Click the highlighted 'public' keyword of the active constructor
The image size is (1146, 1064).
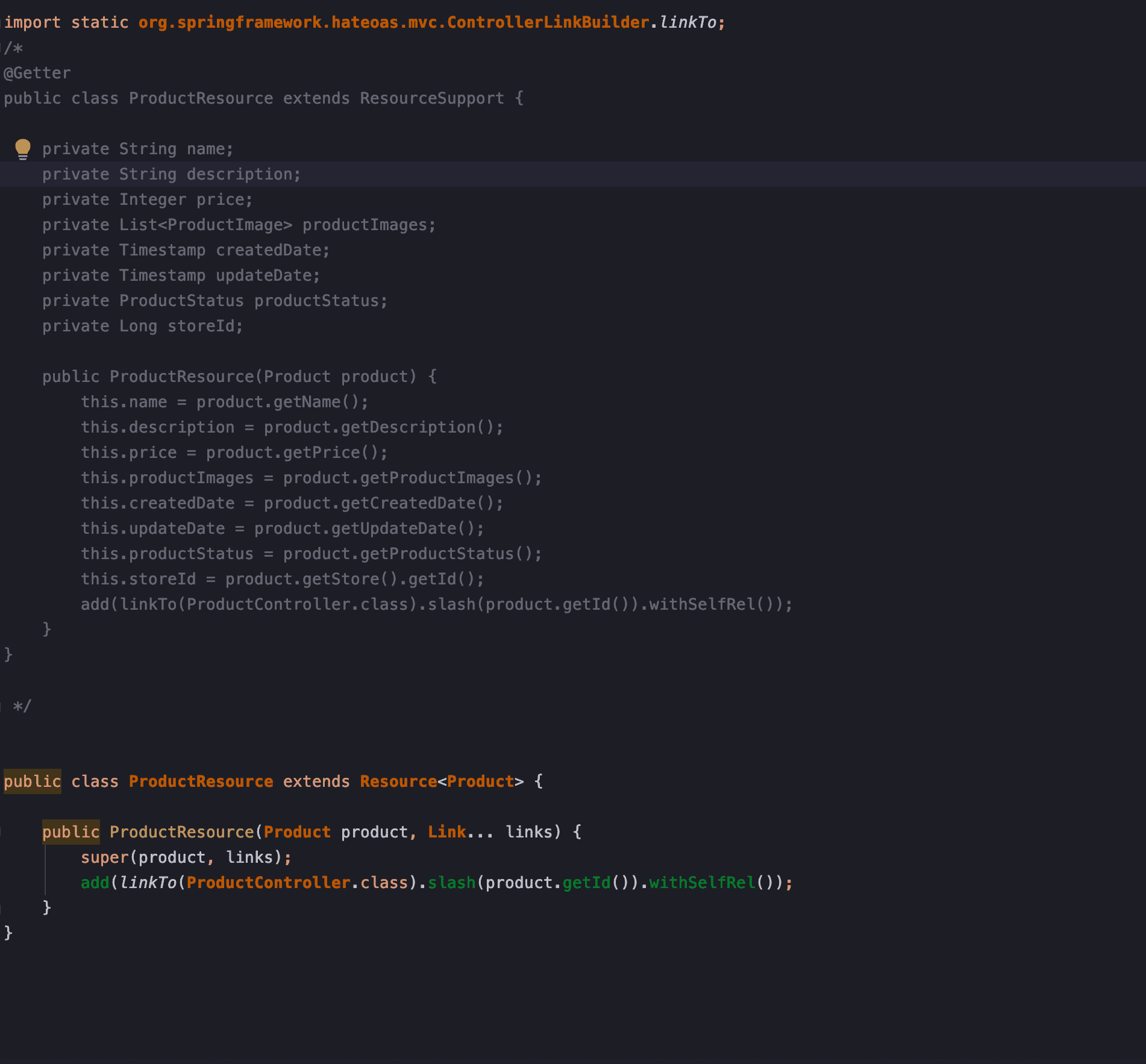coord(71,832)
